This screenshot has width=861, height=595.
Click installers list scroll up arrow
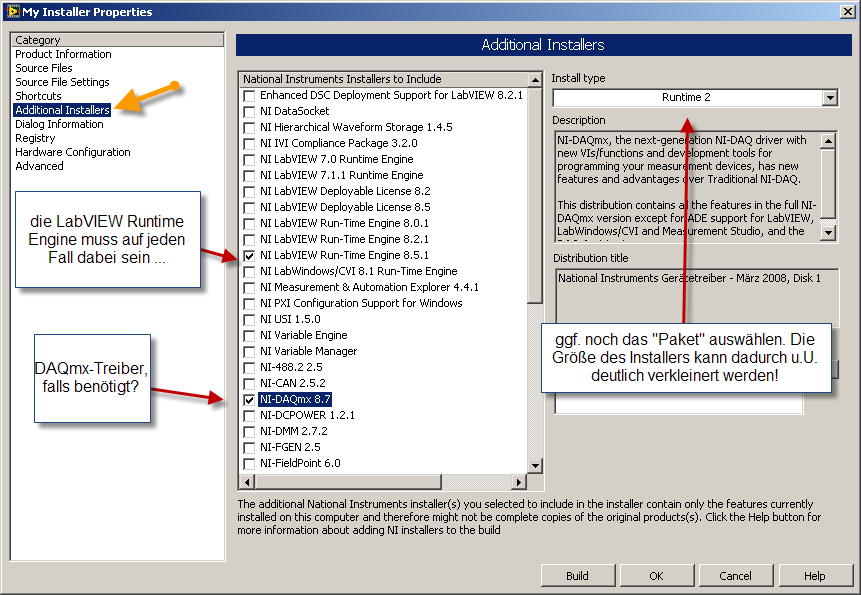535,80
